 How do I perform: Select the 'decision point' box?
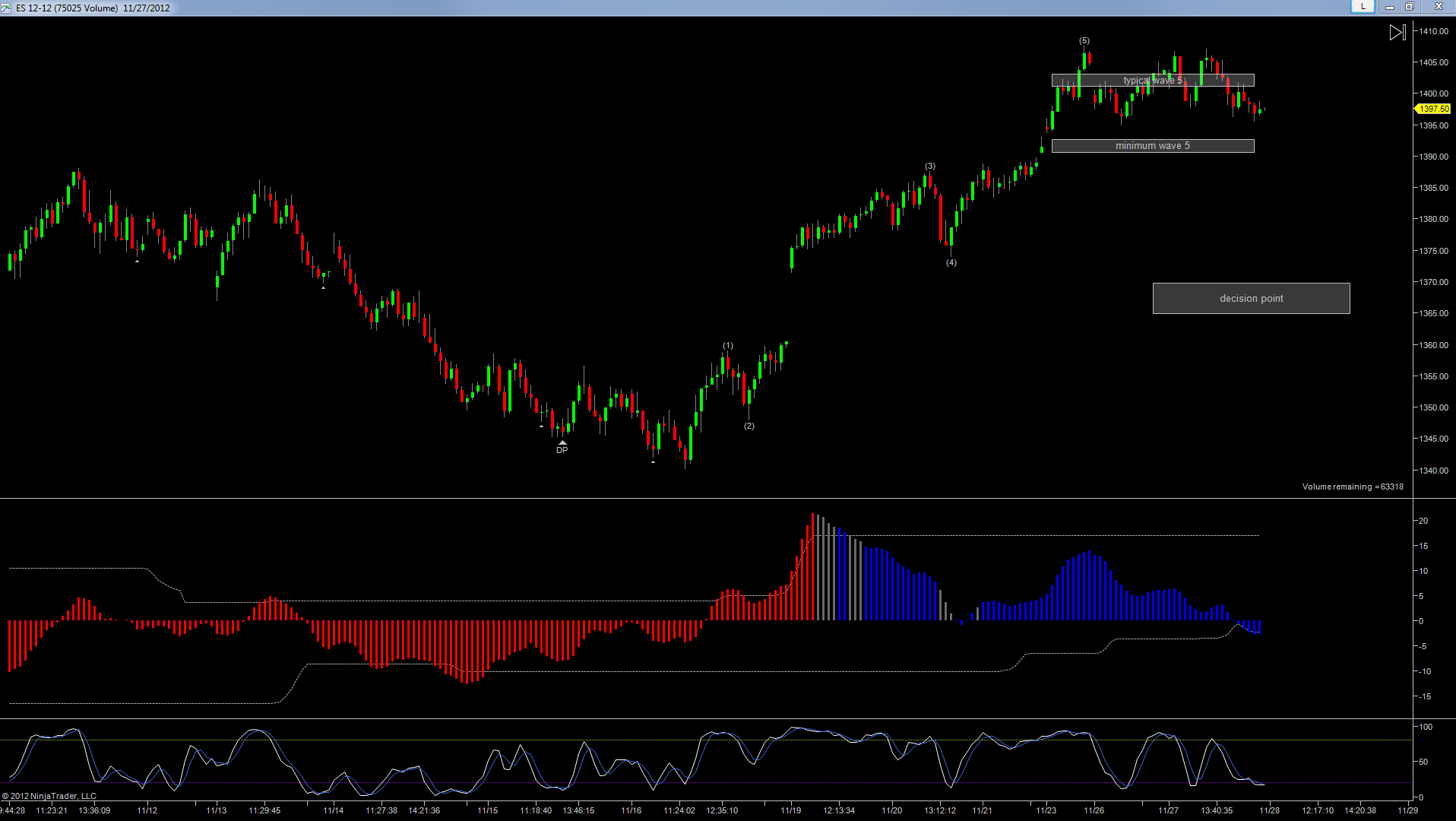[x=1252, y=299]
